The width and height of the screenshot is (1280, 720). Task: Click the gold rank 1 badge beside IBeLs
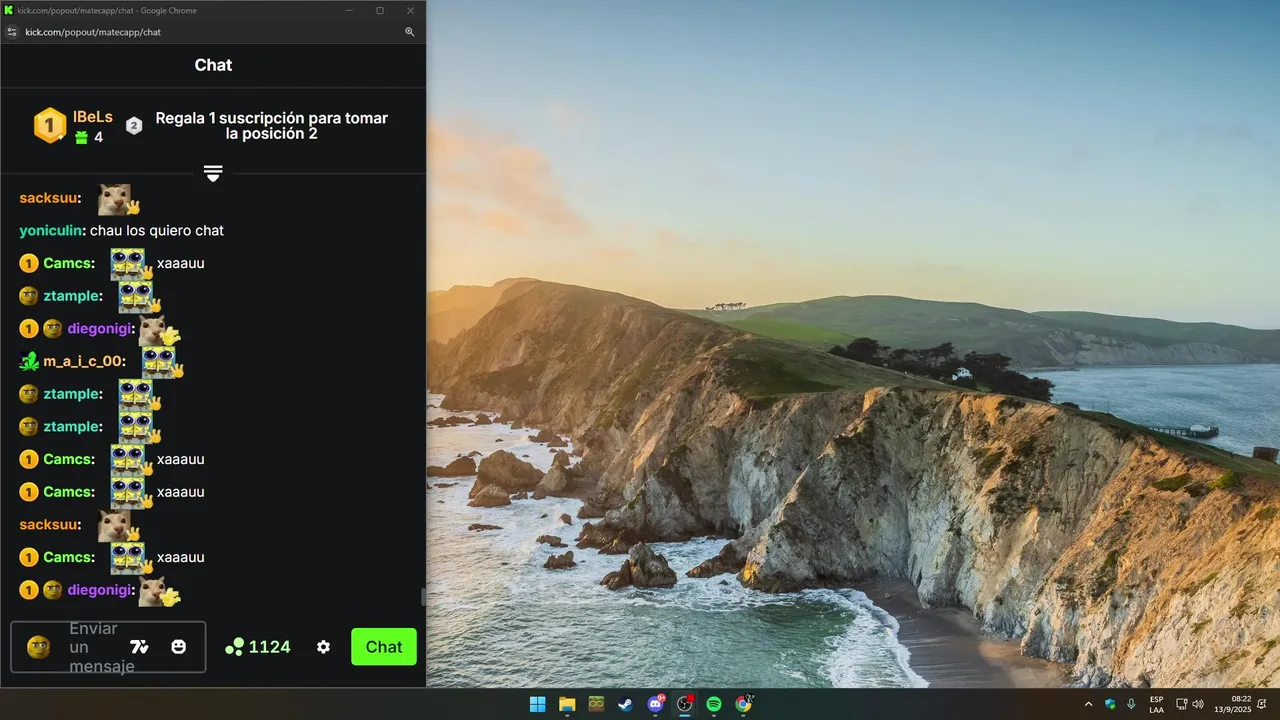click(50, 126)
